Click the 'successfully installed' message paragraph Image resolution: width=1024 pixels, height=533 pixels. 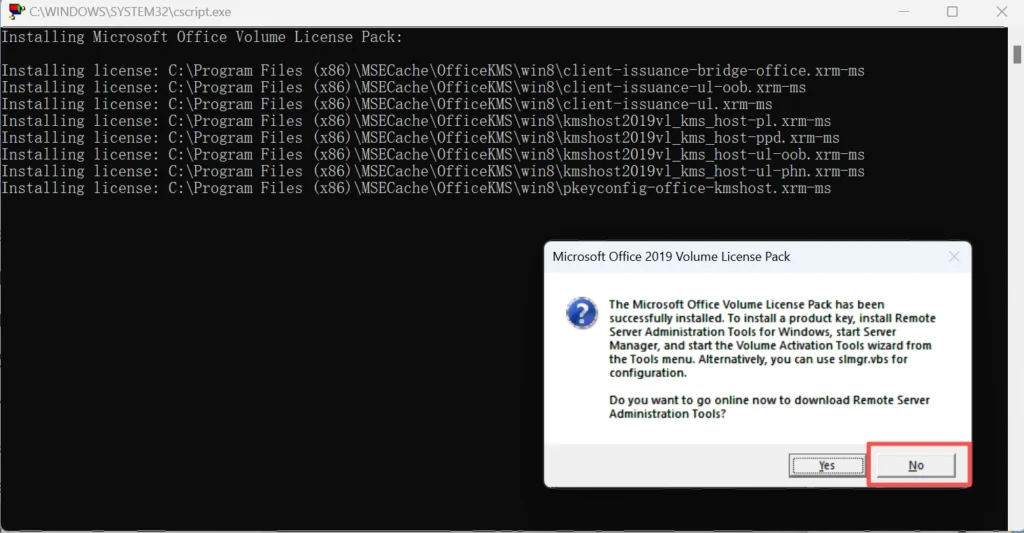pyautogui.click(x=772, y=338)
